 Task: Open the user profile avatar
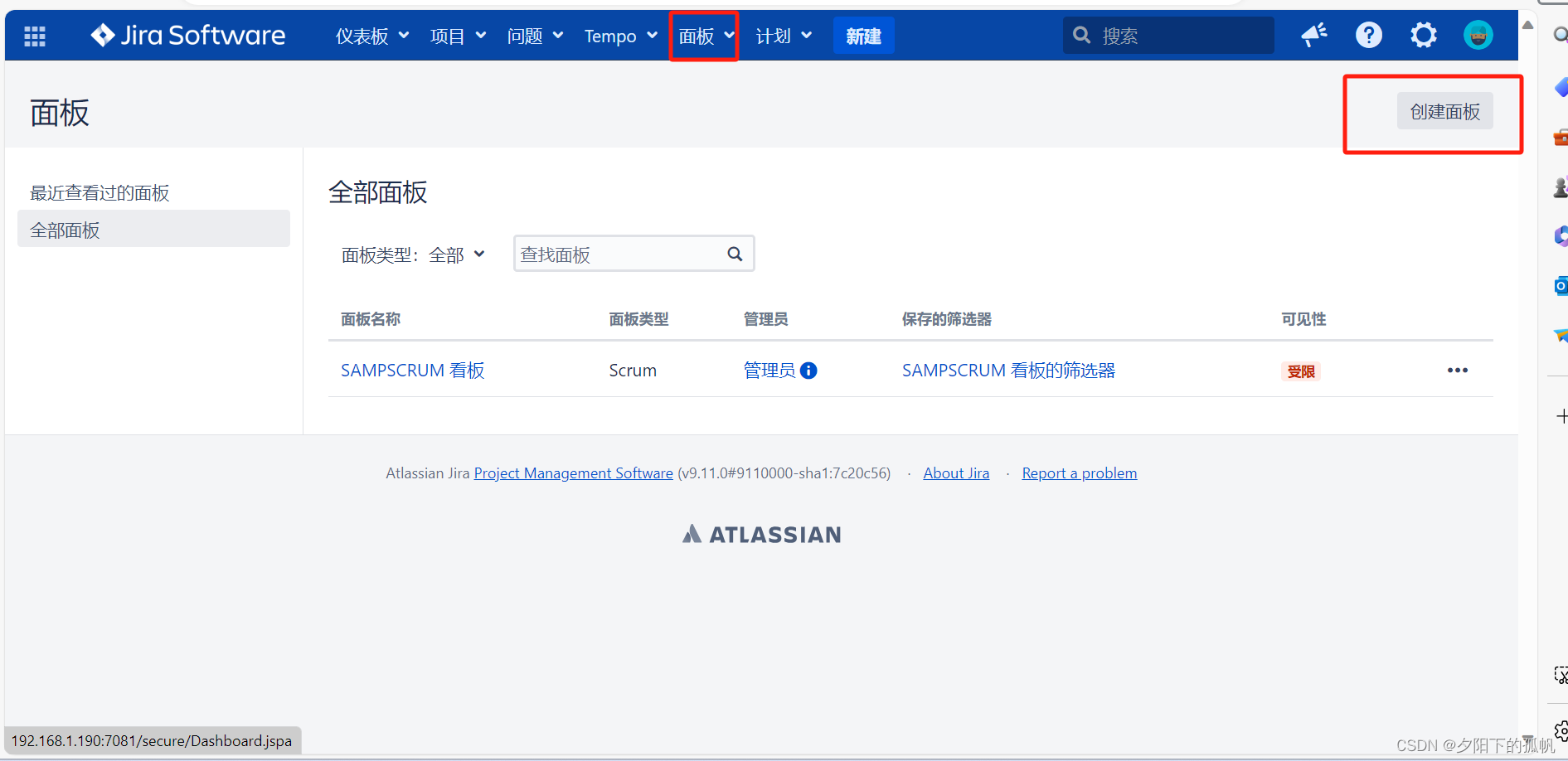(1478, 35)
